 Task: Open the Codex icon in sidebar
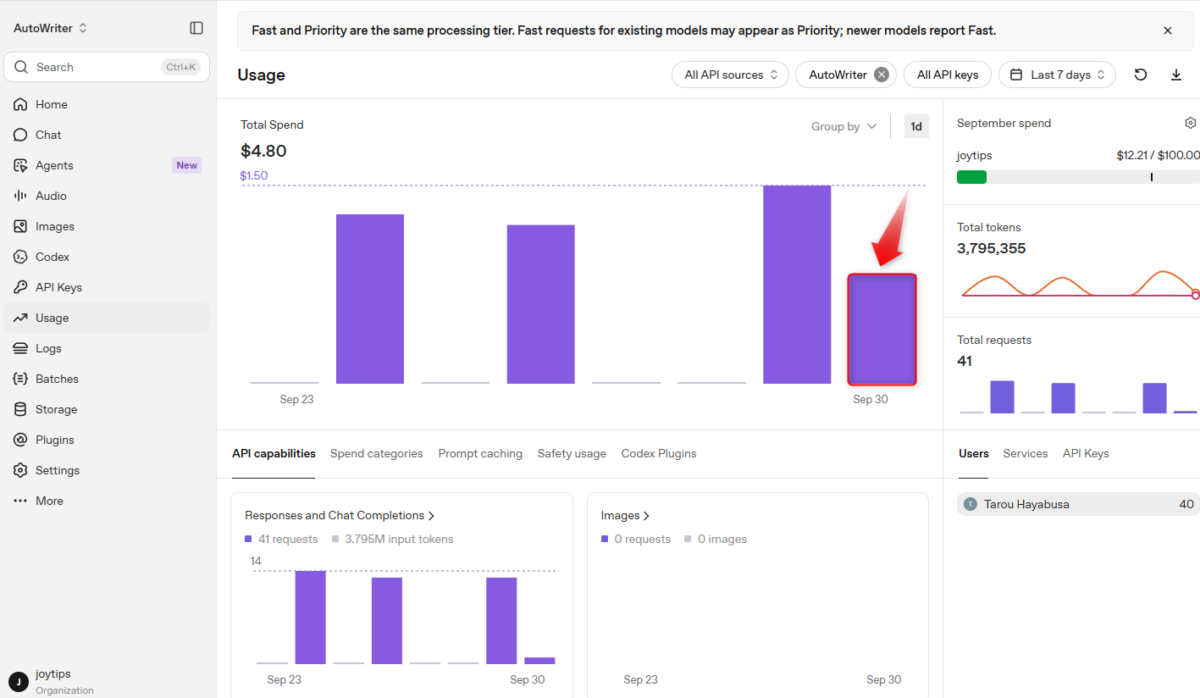[20, 257]
